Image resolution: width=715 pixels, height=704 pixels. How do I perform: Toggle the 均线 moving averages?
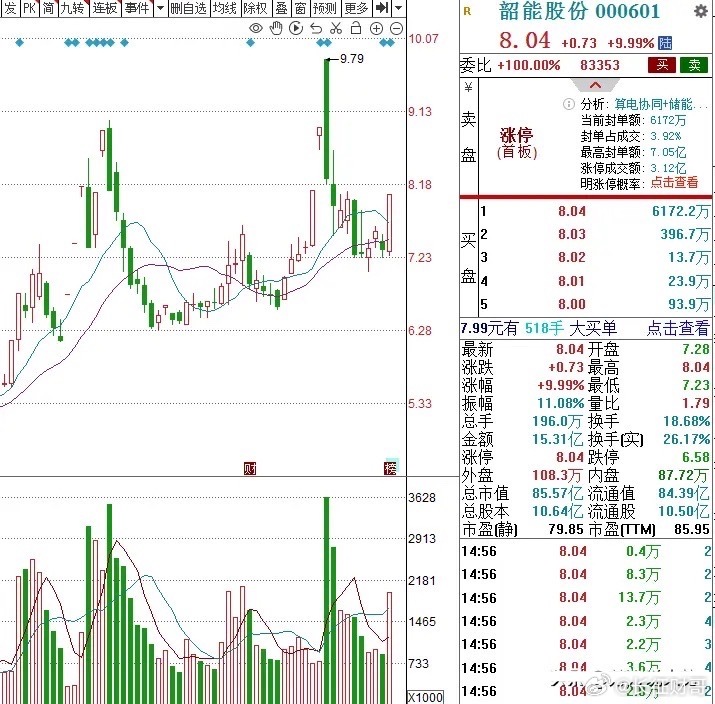tap(225, 8)
